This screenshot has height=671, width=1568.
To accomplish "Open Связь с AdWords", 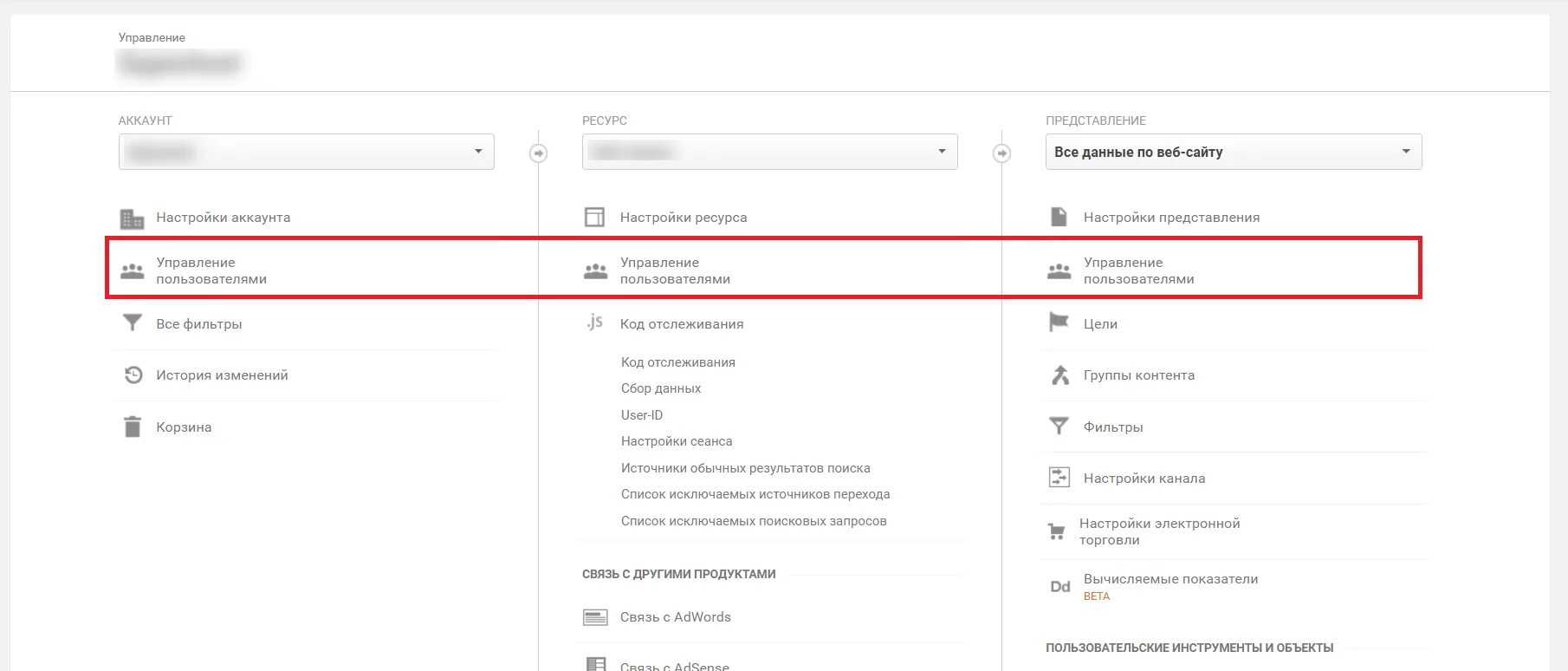I will [676, 617].
